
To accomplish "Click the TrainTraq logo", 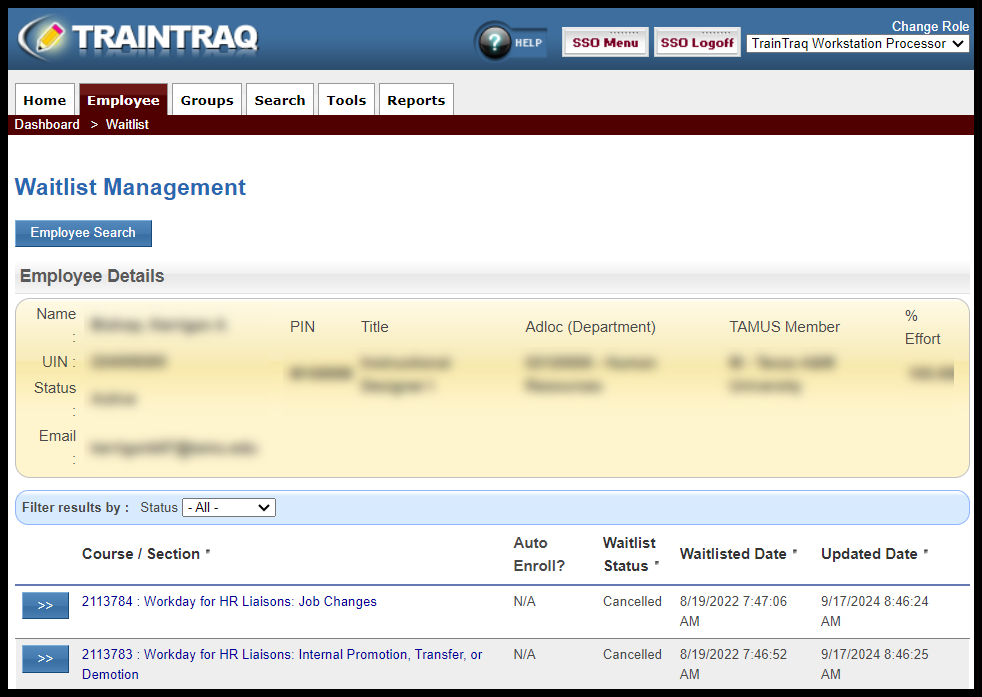I will [138, 38].
